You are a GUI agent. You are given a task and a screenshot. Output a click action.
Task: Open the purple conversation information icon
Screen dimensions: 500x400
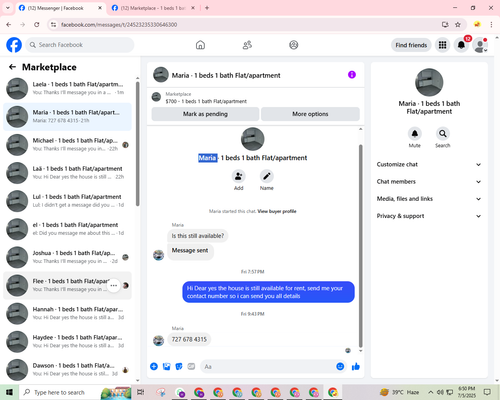[x=352, y=75]
